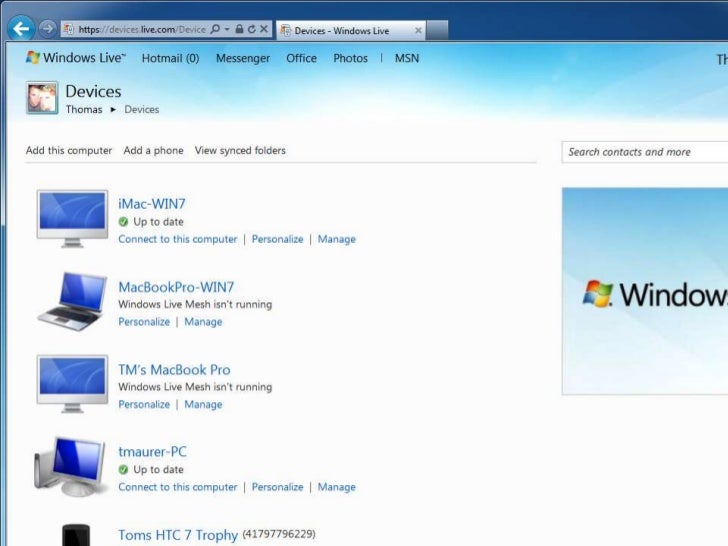The image size is (728, 546).
Task: Click the search magnifier in address bar
Action: click(x=215, y=29)
